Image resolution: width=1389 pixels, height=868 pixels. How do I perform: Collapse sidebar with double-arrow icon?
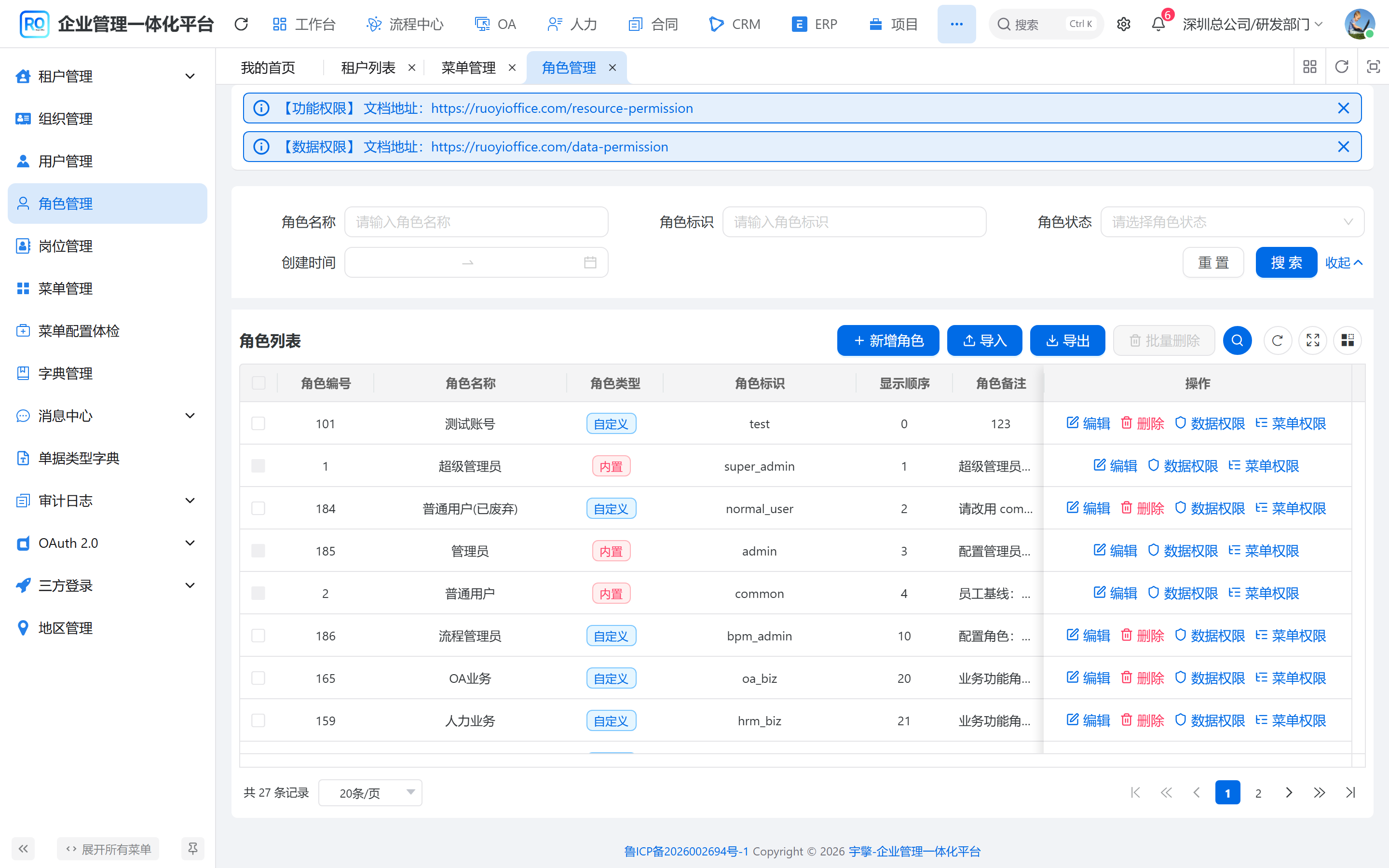(x=23, y=849)
